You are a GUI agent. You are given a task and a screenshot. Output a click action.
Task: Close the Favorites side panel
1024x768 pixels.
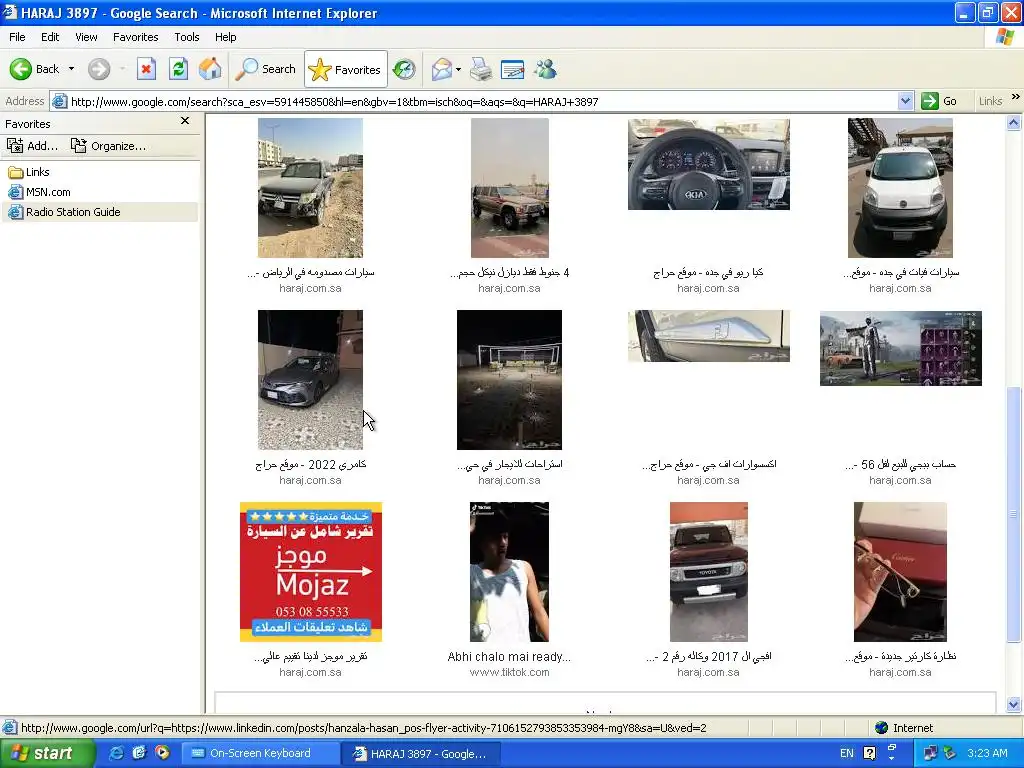[x=185, y=121]
